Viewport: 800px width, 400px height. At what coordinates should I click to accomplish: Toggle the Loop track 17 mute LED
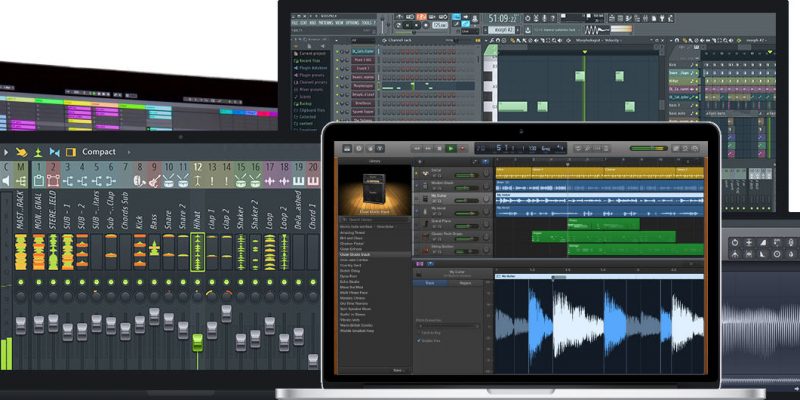pyautogui.click(x=269, y=282)
